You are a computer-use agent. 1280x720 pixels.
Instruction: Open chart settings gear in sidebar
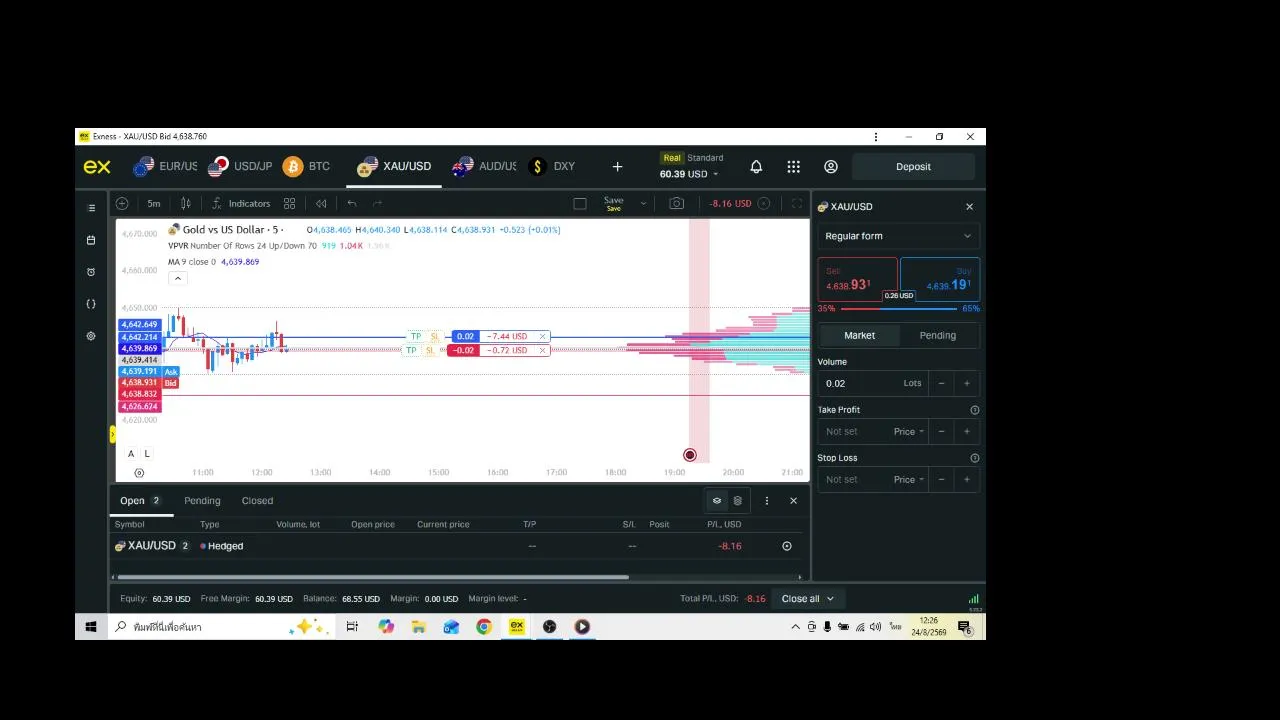click(x=91, y=336)
